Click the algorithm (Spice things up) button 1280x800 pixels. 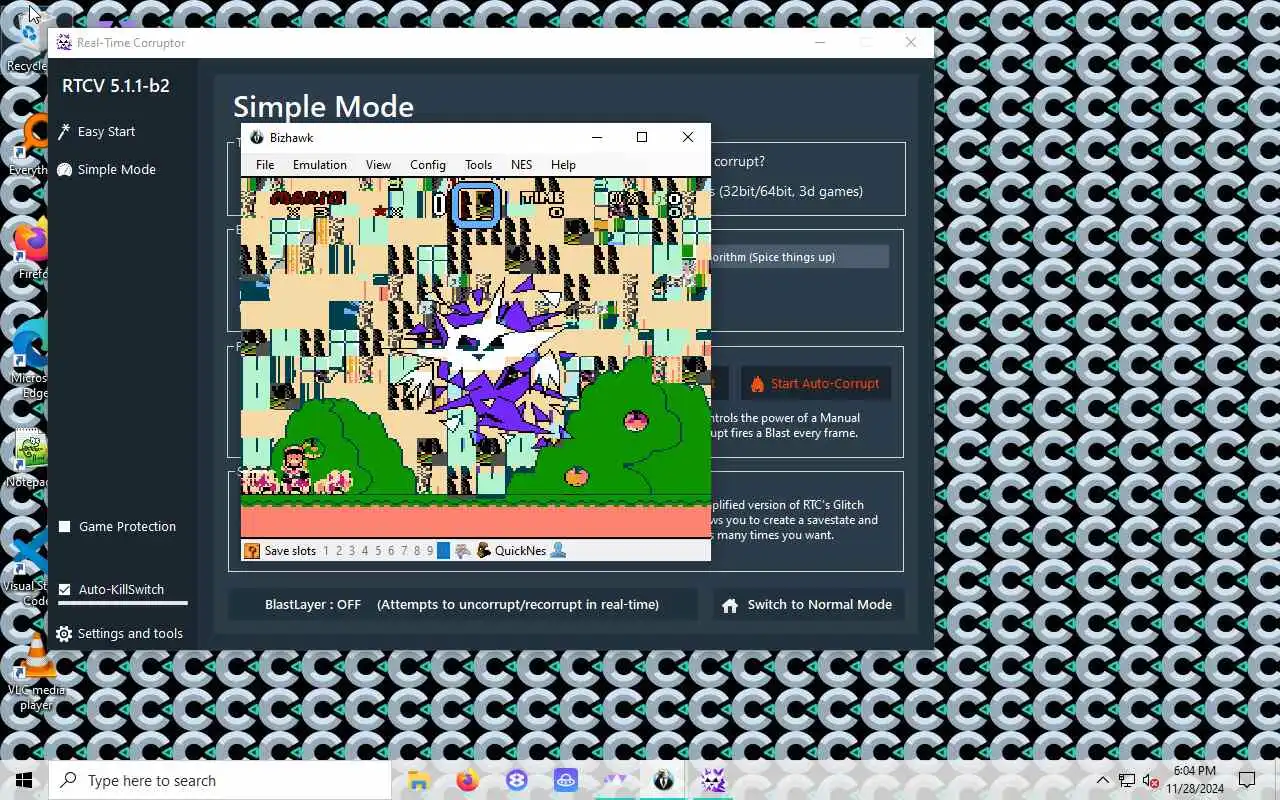click(x=799, y=257)
